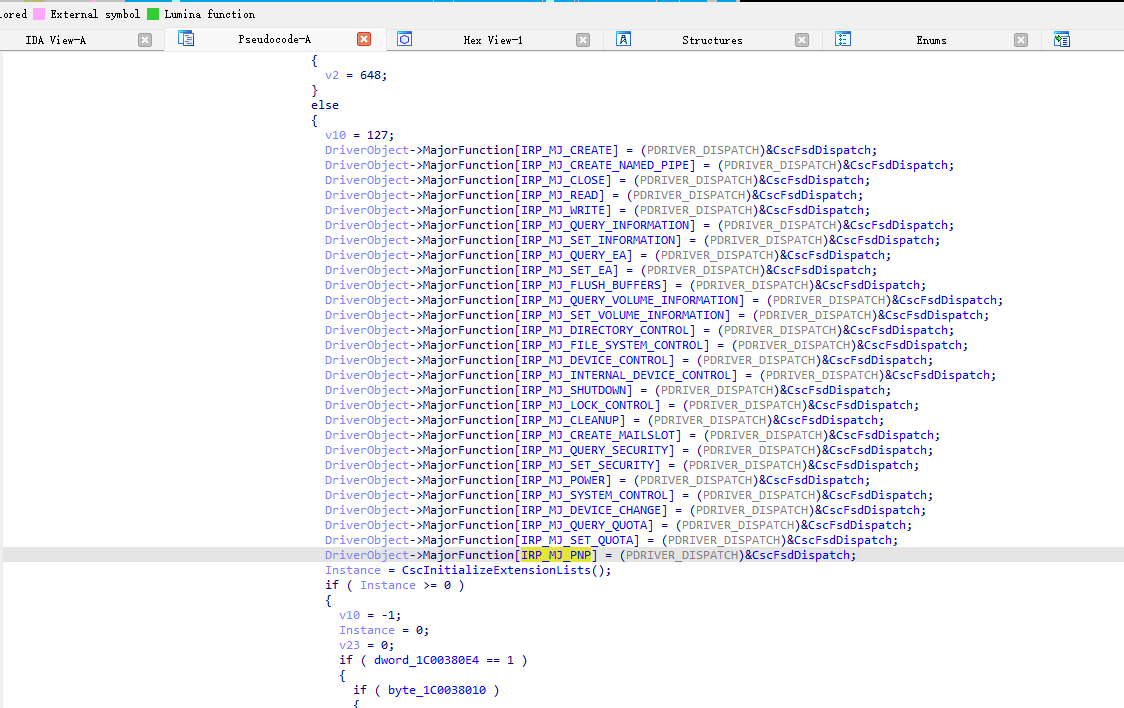Open the Enums tab
Image resolution: width=1124 pixels, height=708 pixels.
pyautogui.click(x=931, y=40)
